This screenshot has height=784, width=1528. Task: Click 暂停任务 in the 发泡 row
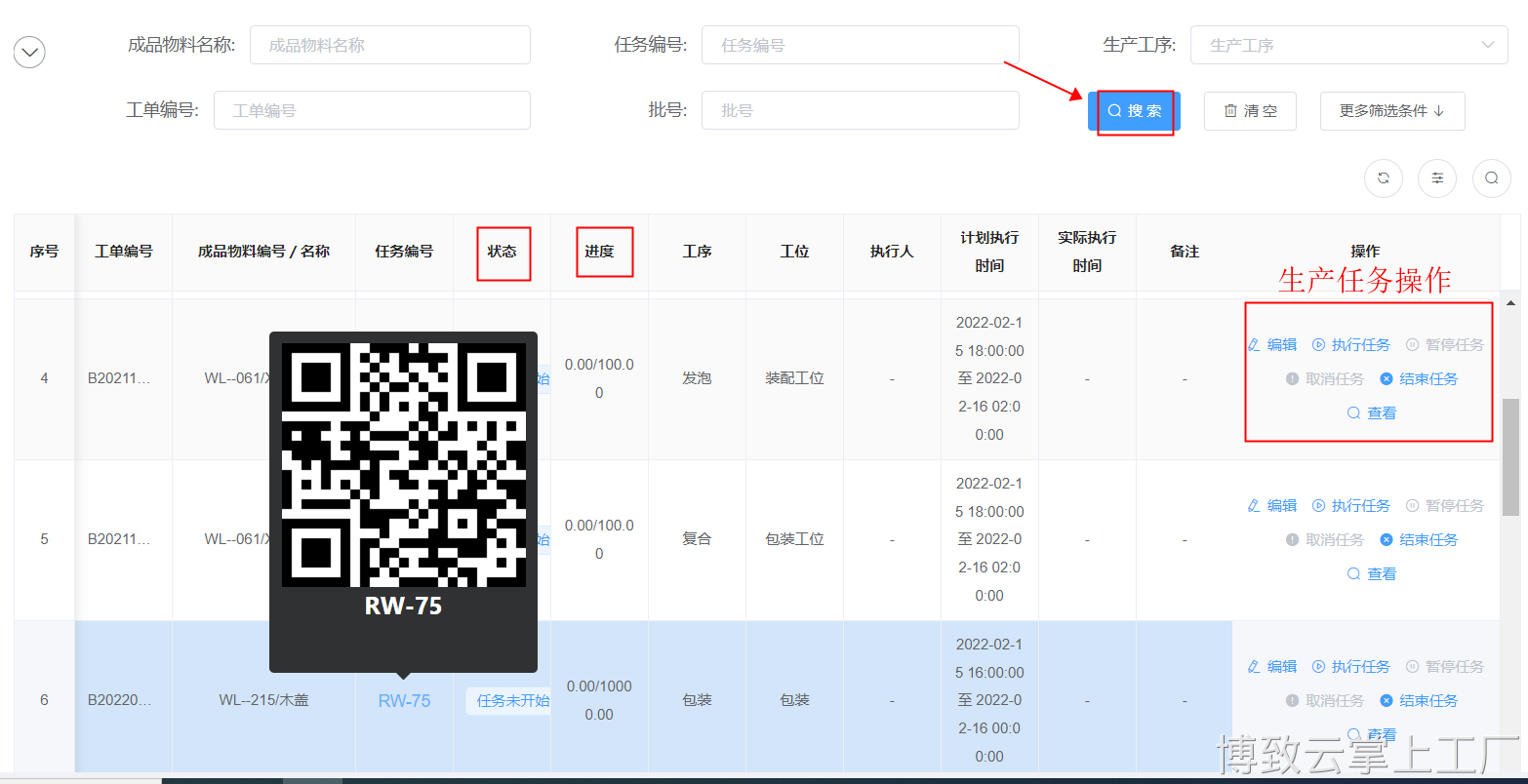tap(1445, 345)
